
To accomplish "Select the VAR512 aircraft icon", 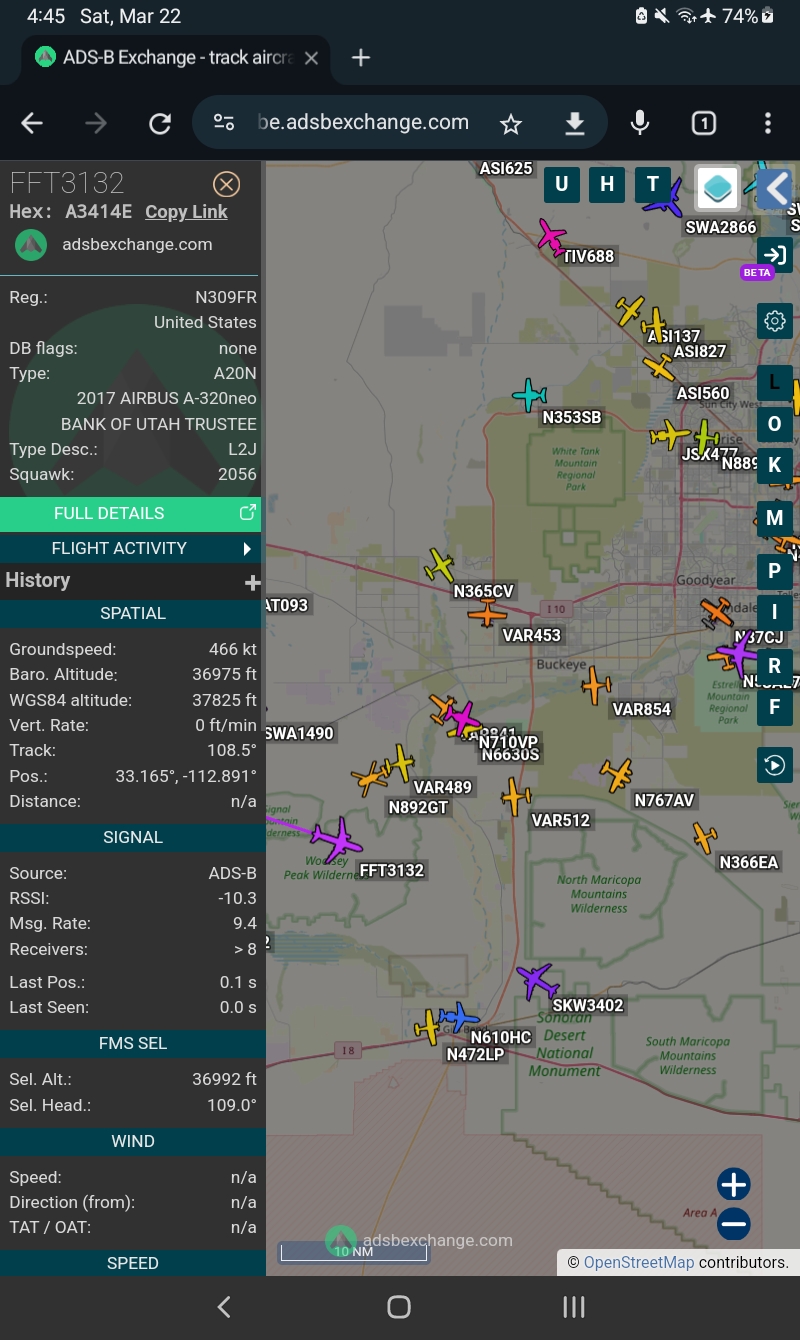I will point(516,797).
